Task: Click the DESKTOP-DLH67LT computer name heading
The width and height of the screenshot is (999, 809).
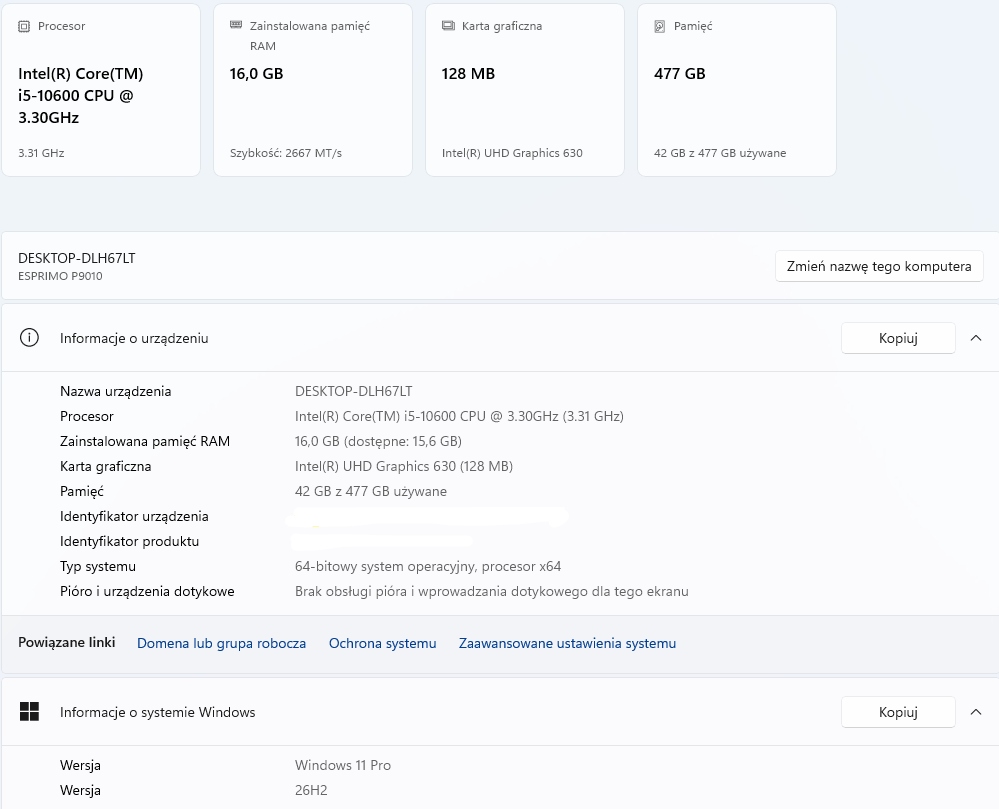Action: (76, 258)
